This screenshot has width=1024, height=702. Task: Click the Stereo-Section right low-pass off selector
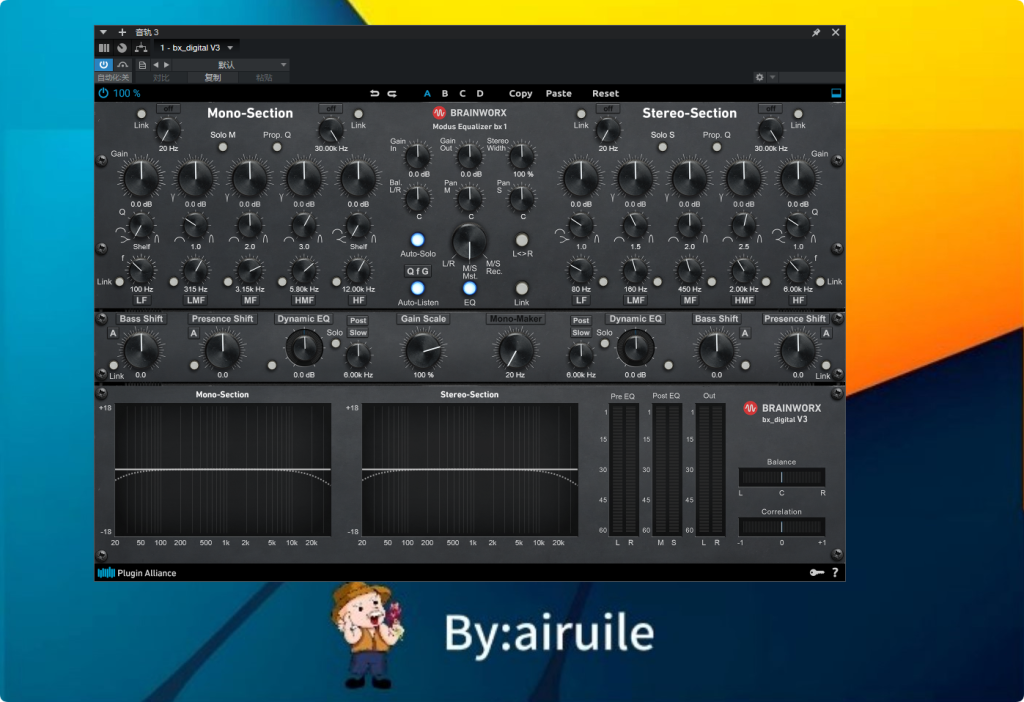[771, 108]
